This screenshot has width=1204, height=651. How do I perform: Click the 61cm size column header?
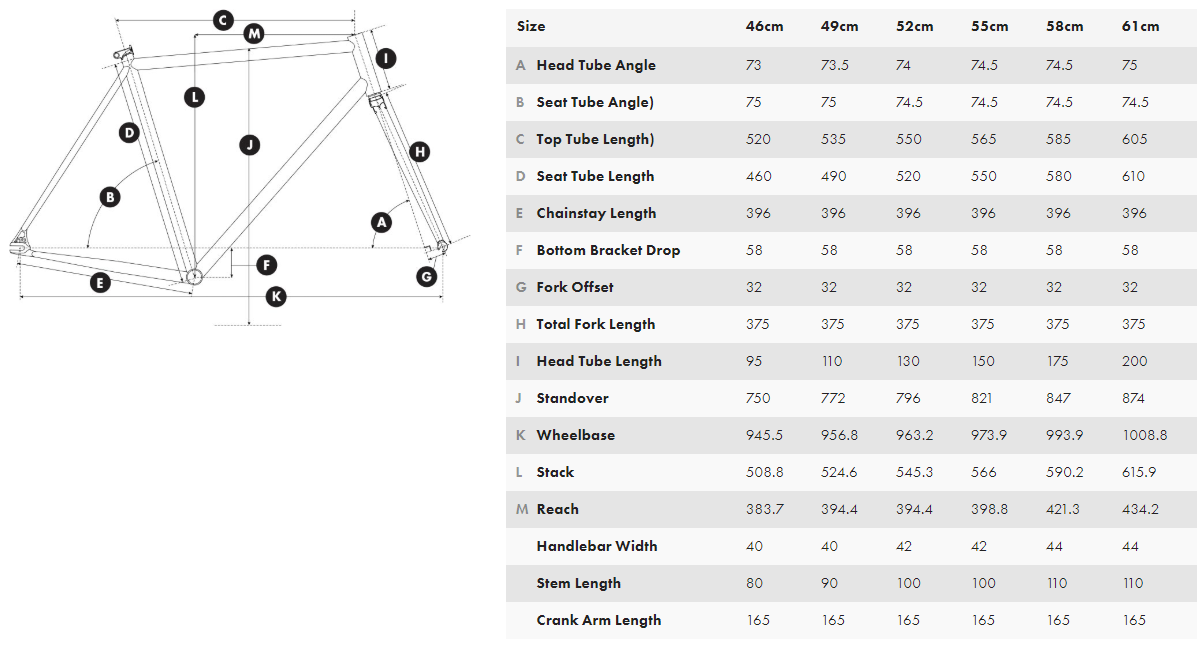(1140, 26)
